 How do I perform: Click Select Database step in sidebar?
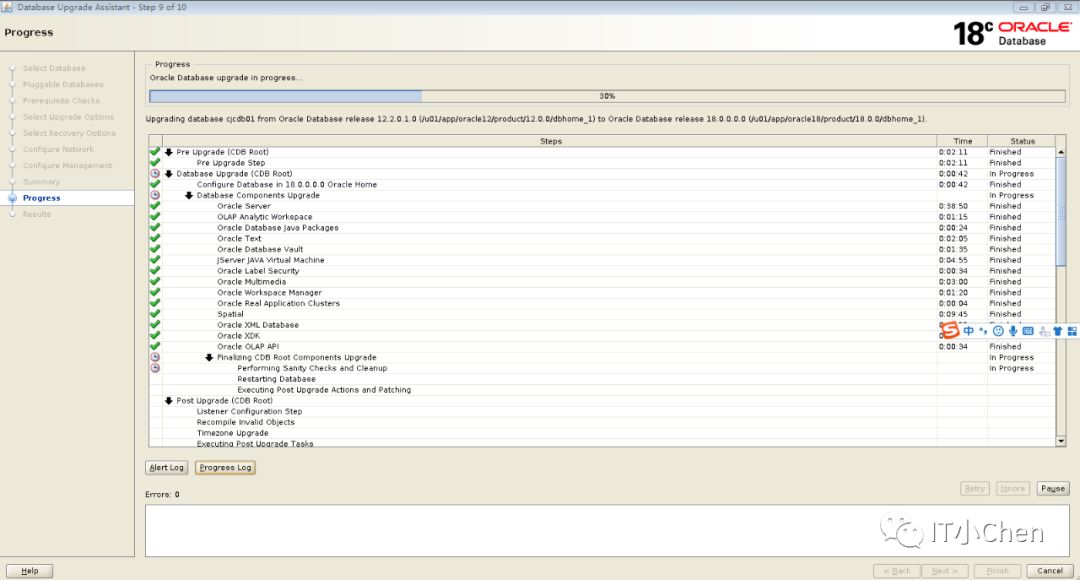(54, 68)
